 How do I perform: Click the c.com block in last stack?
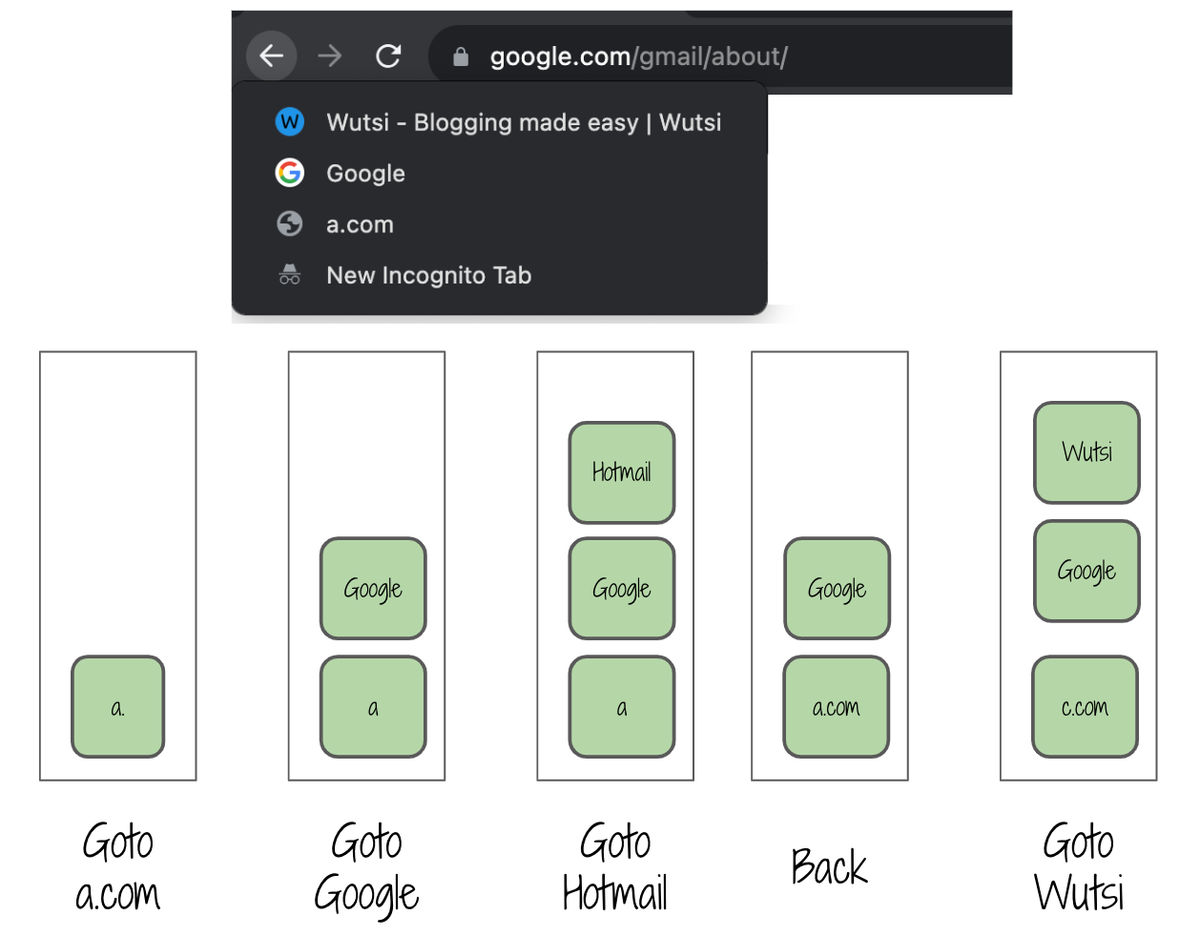pos(1085,707)
